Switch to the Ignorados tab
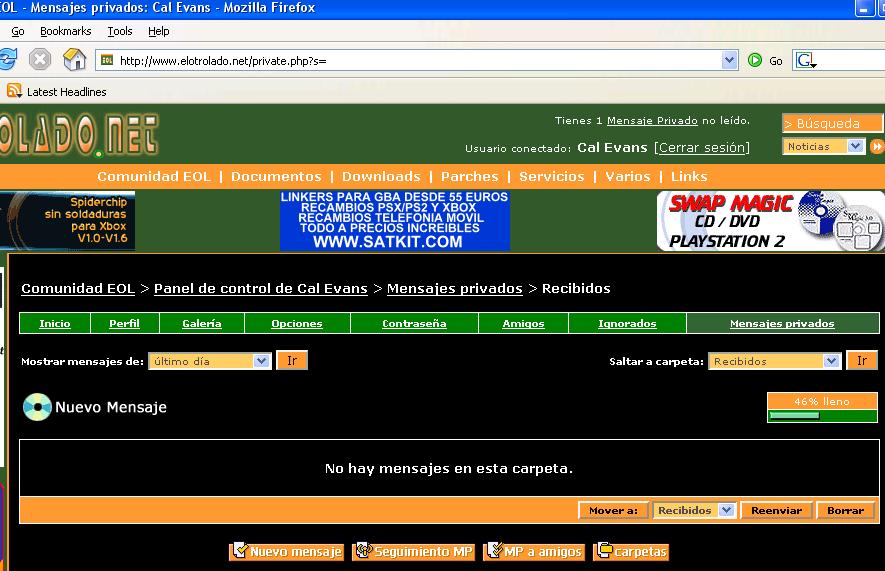 tap(627, 323)
